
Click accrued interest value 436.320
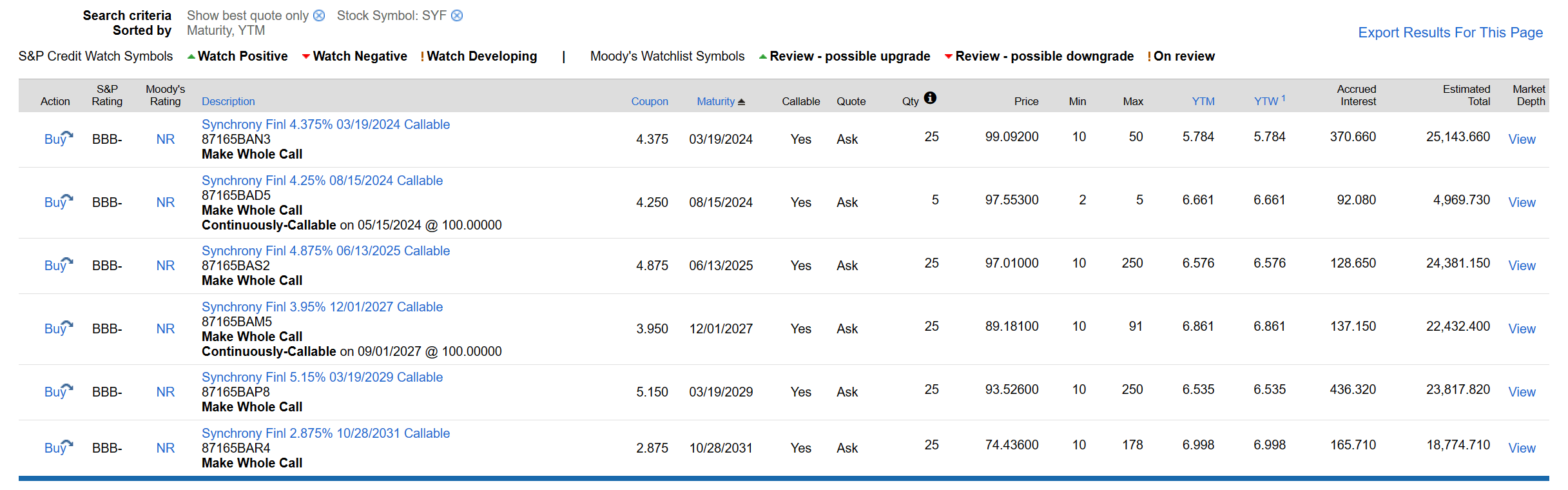pos(1353,389)
